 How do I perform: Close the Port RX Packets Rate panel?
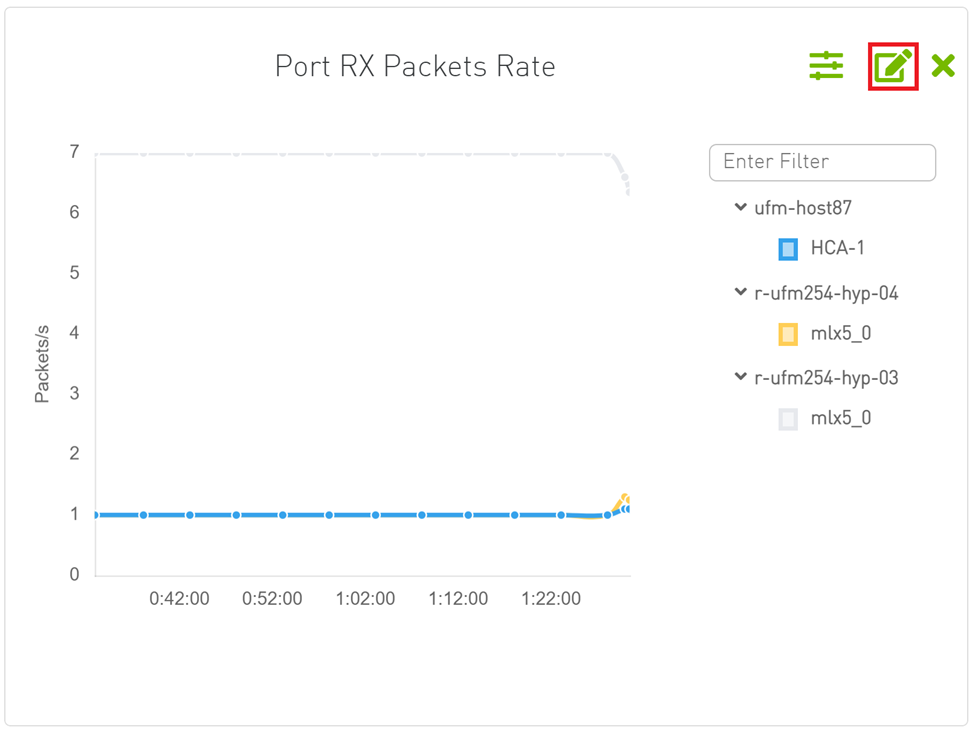coord(943,67)
